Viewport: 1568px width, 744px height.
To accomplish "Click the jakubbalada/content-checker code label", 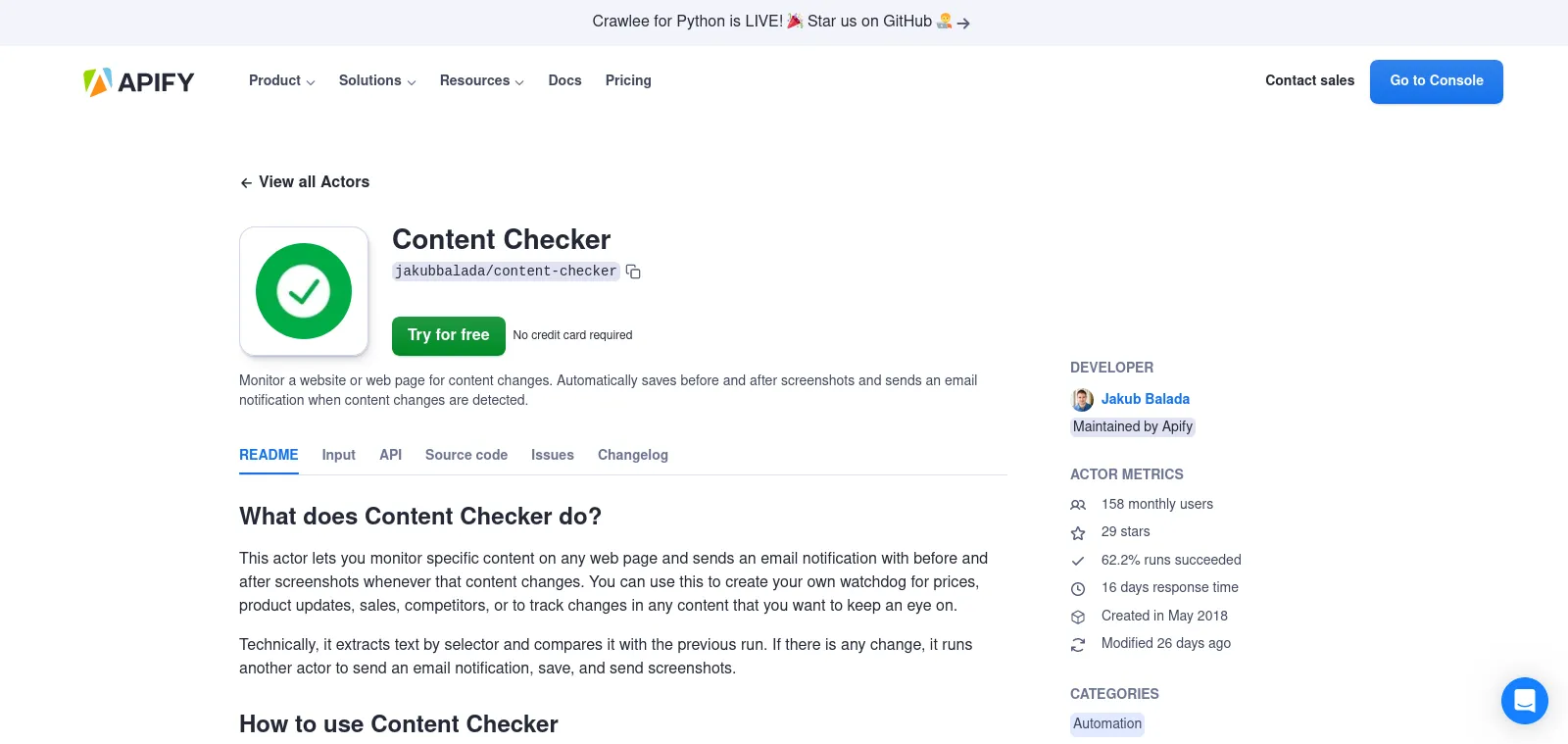I will point(506,272).
